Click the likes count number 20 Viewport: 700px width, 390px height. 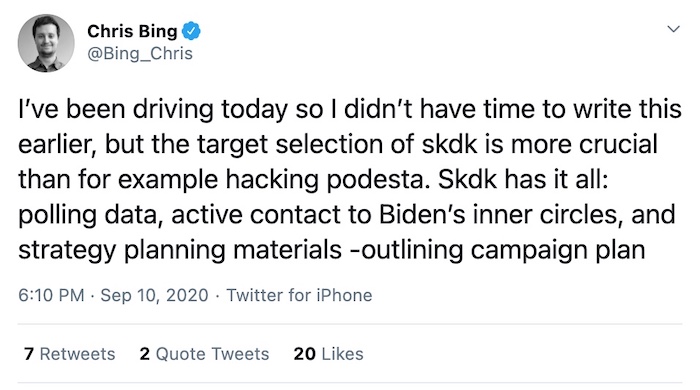[x=304, y=354]
